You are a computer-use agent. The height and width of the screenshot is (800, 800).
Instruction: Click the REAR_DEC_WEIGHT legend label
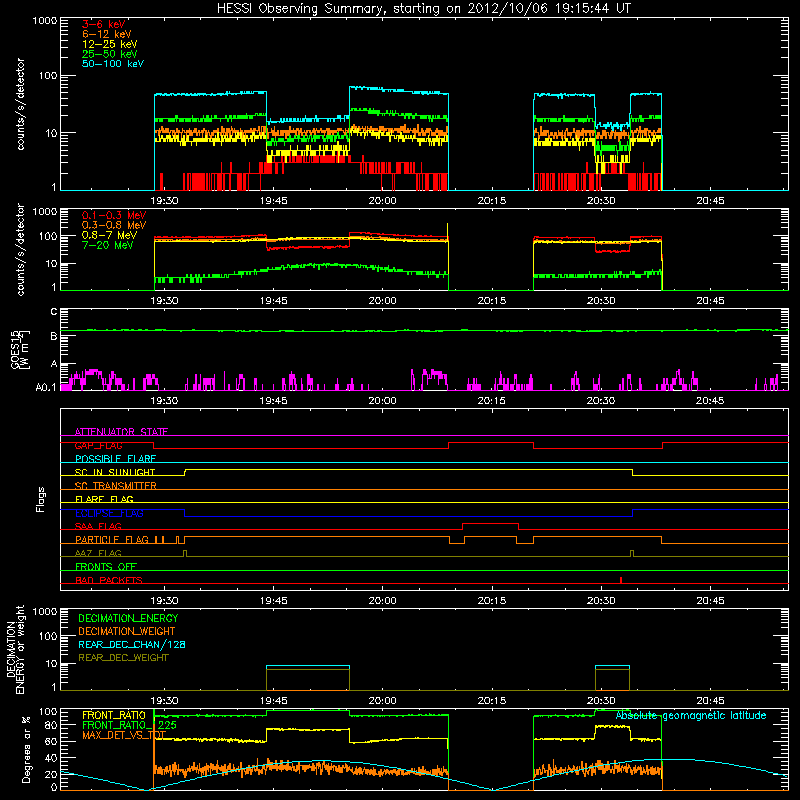pyautogui.click(x=123, y=658)
